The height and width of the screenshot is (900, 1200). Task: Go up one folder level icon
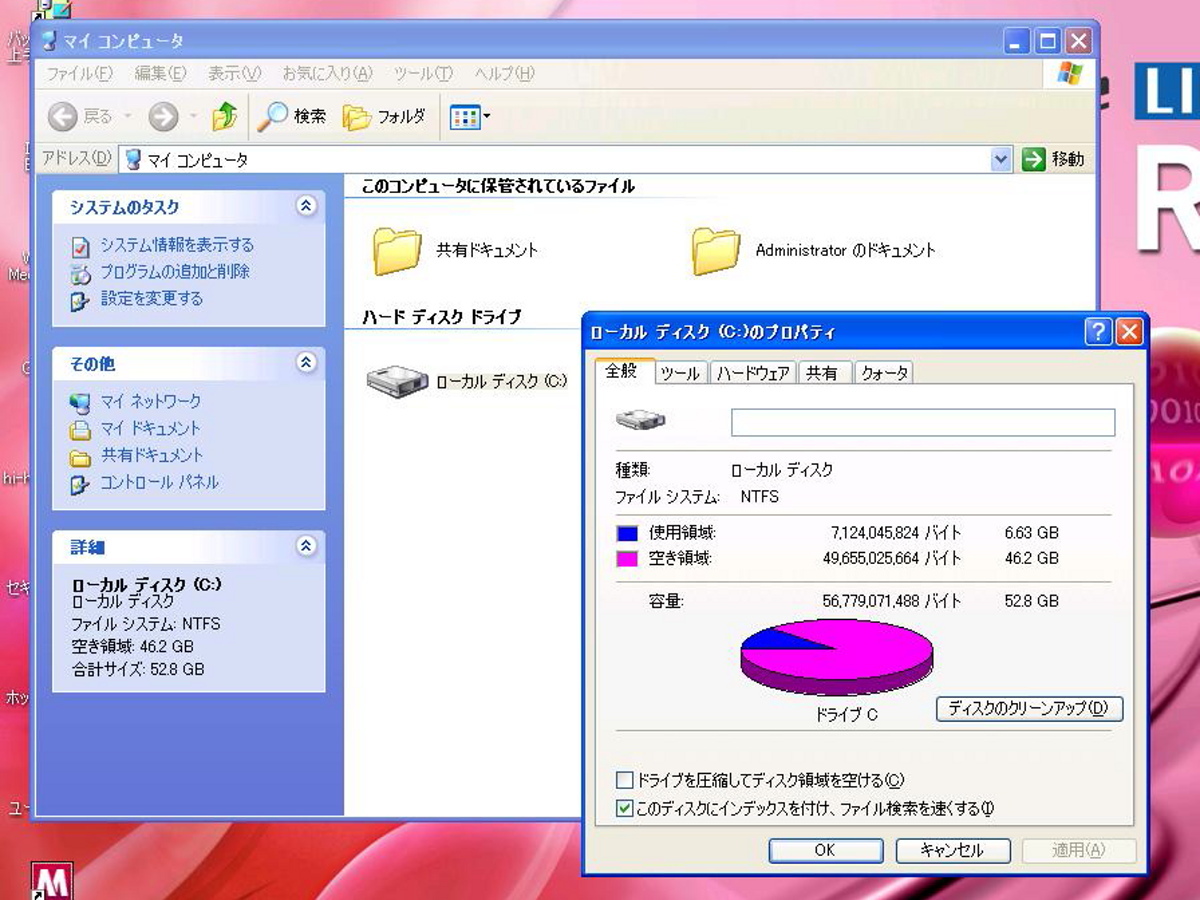point(225,117)
